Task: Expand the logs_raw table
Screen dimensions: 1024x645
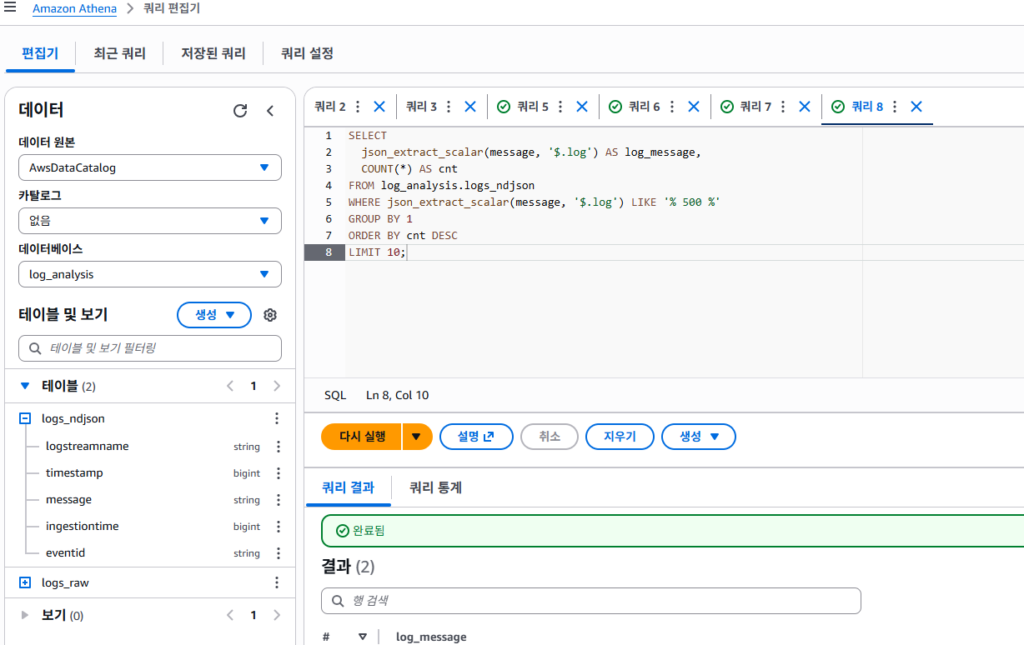Action: coord(25,583)
